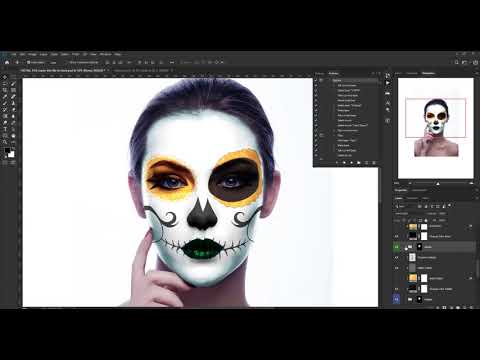Screen dimensions: 480x360
Task: Select the Brush tool
Action: (x=5, y=103)
